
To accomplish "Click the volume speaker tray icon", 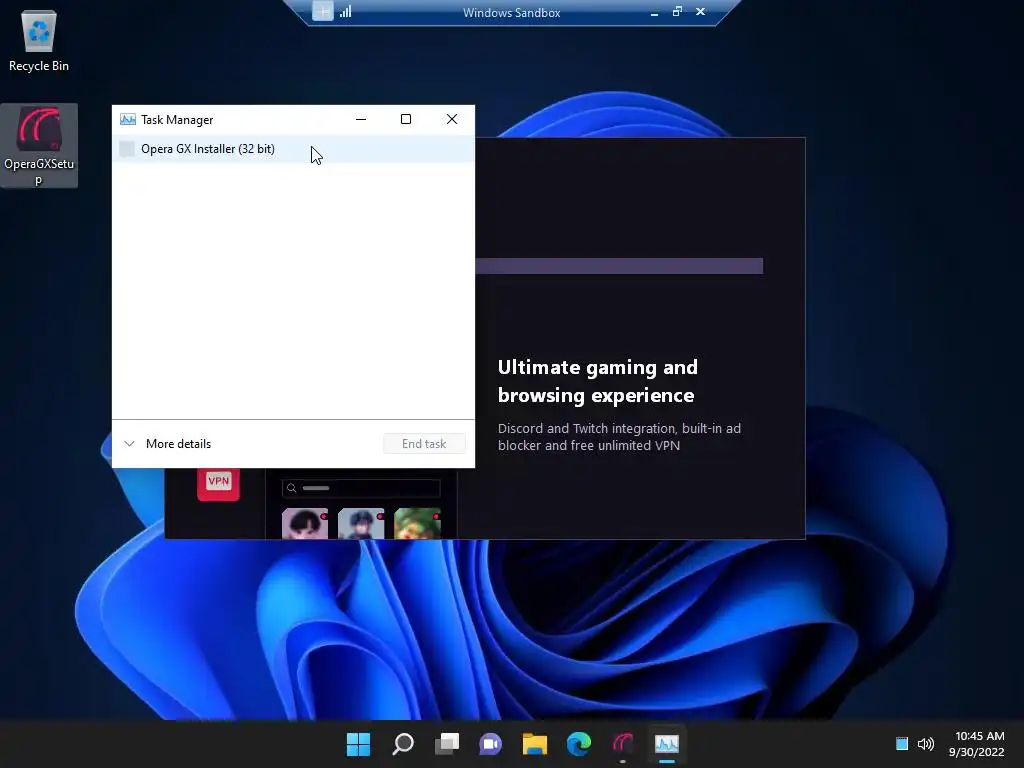I will (x=925, y=744).
